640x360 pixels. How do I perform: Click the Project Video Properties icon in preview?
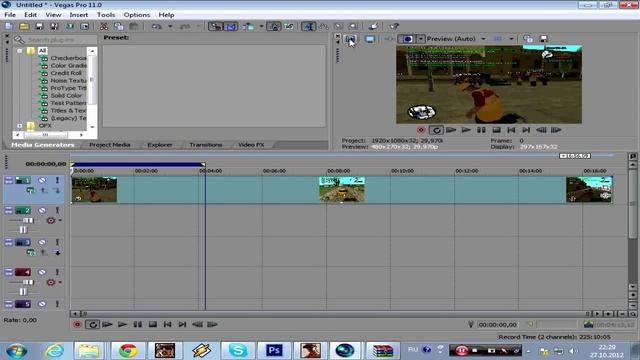click(351, 39)
